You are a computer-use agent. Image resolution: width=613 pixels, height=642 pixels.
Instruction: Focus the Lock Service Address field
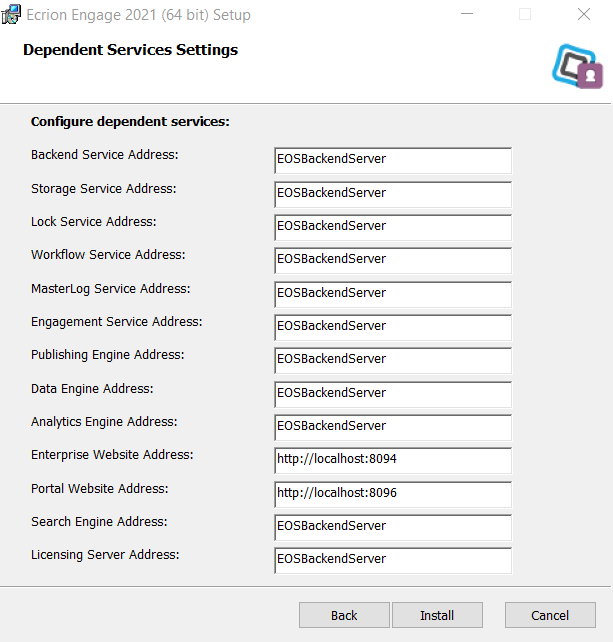(393, 228)
